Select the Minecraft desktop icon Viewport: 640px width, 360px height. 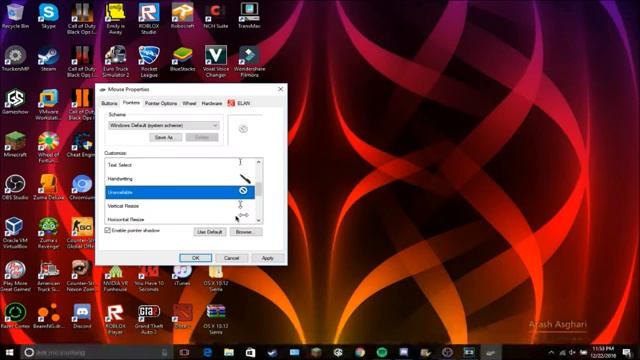coord(15,144)
